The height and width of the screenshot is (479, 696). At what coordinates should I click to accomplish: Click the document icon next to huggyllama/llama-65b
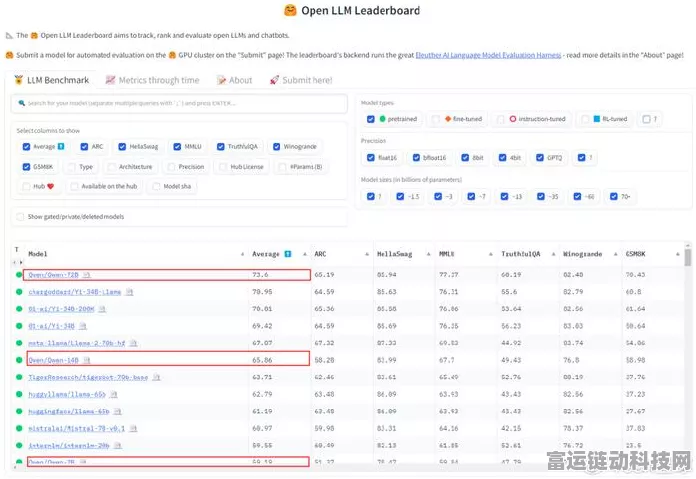[x=114, y=394]
